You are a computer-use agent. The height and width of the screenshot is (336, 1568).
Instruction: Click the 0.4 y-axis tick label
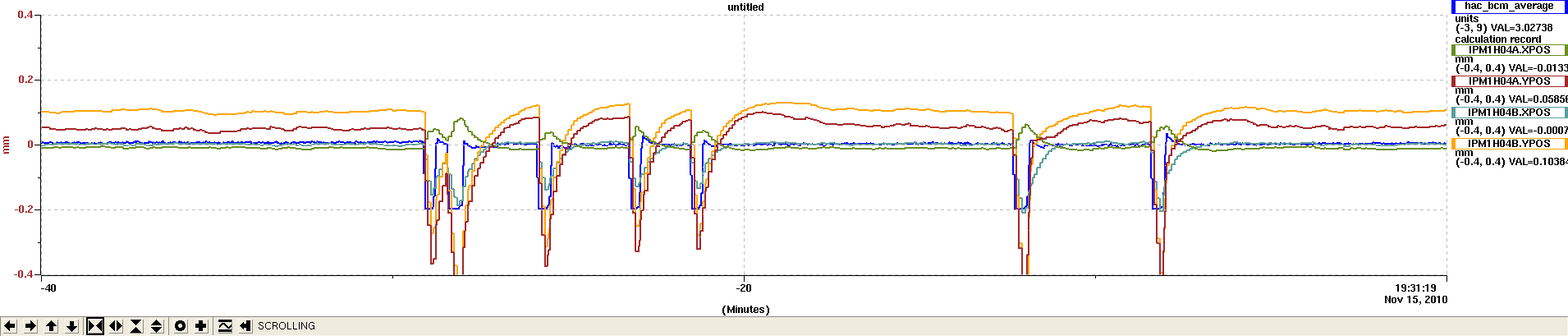pyautogui.click(x=25, y=15)
